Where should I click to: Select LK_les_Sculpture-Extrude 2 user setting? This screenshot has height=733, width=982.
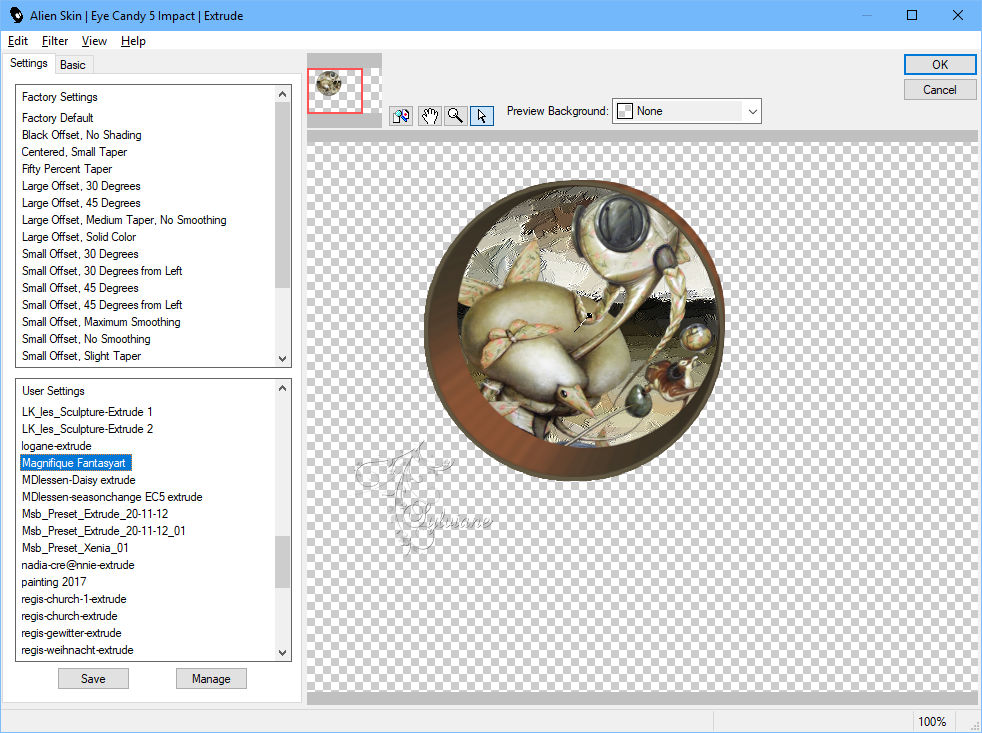click(x=87, y=429)
